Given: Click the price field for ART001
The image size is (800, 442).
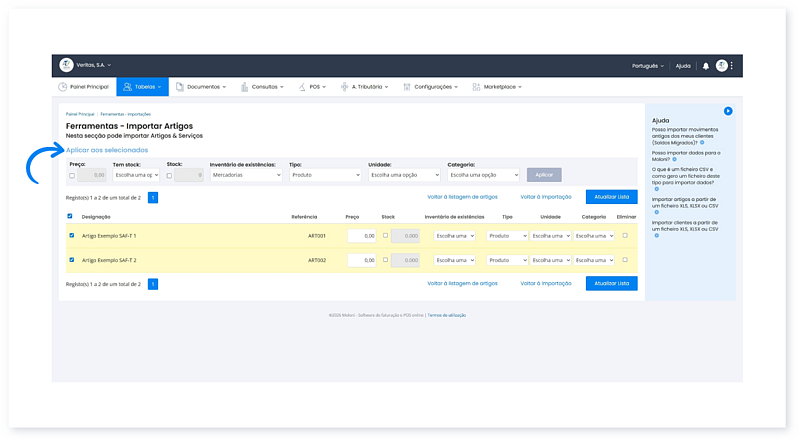Looking at the screenshot, I should coord(361,236).
